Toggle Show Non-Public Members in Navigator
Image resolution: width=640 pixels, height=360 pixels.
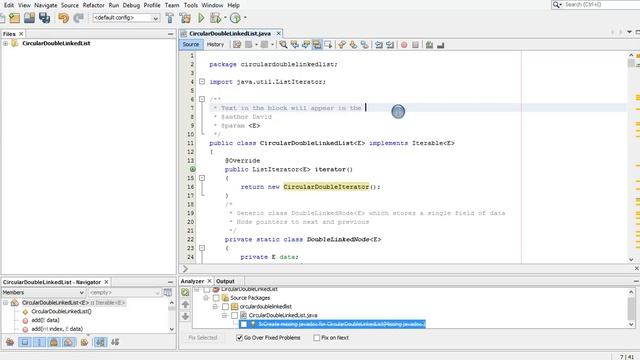click(54, 342)
